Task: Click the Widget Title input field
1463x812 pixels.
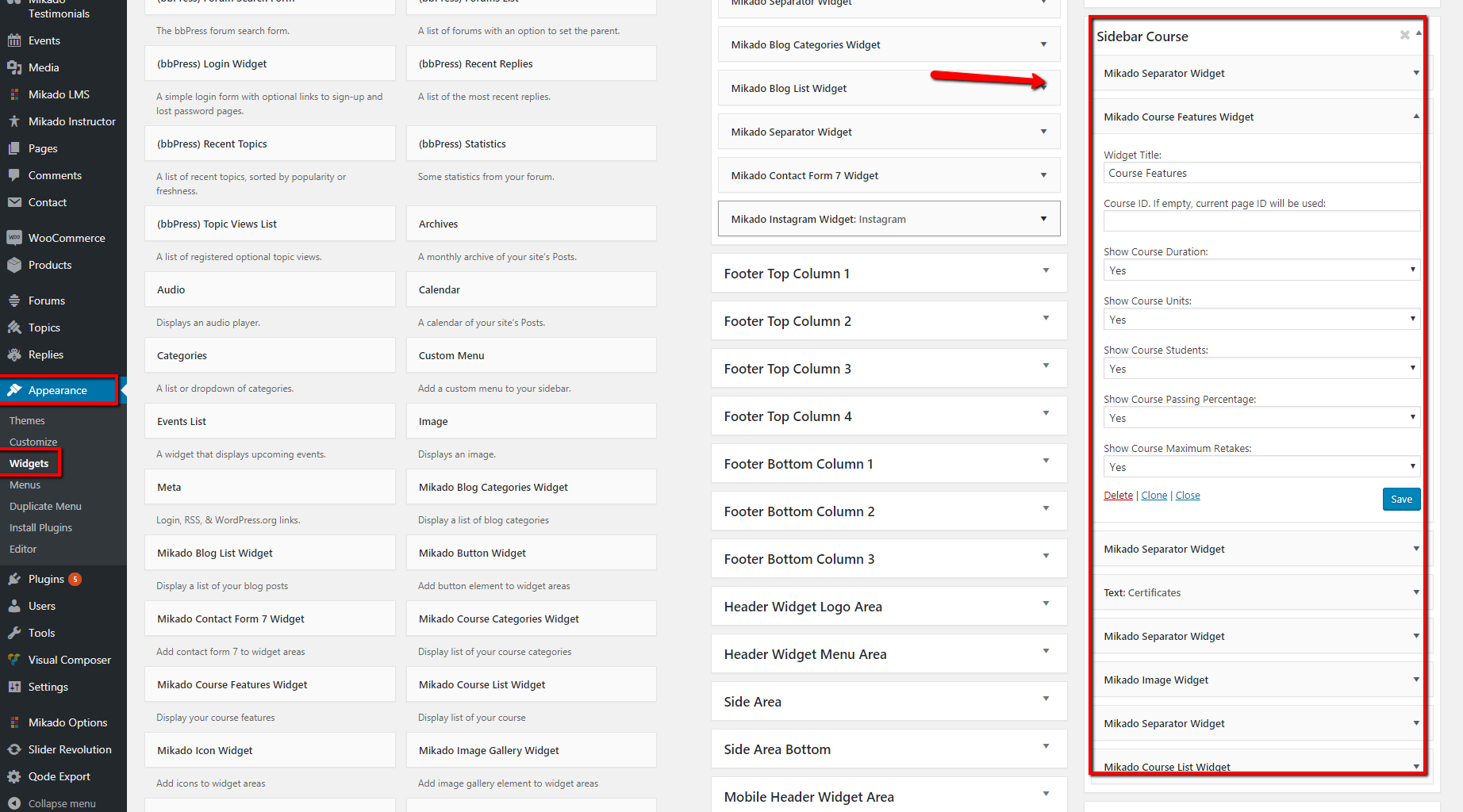Action: tap(1261, 173)
